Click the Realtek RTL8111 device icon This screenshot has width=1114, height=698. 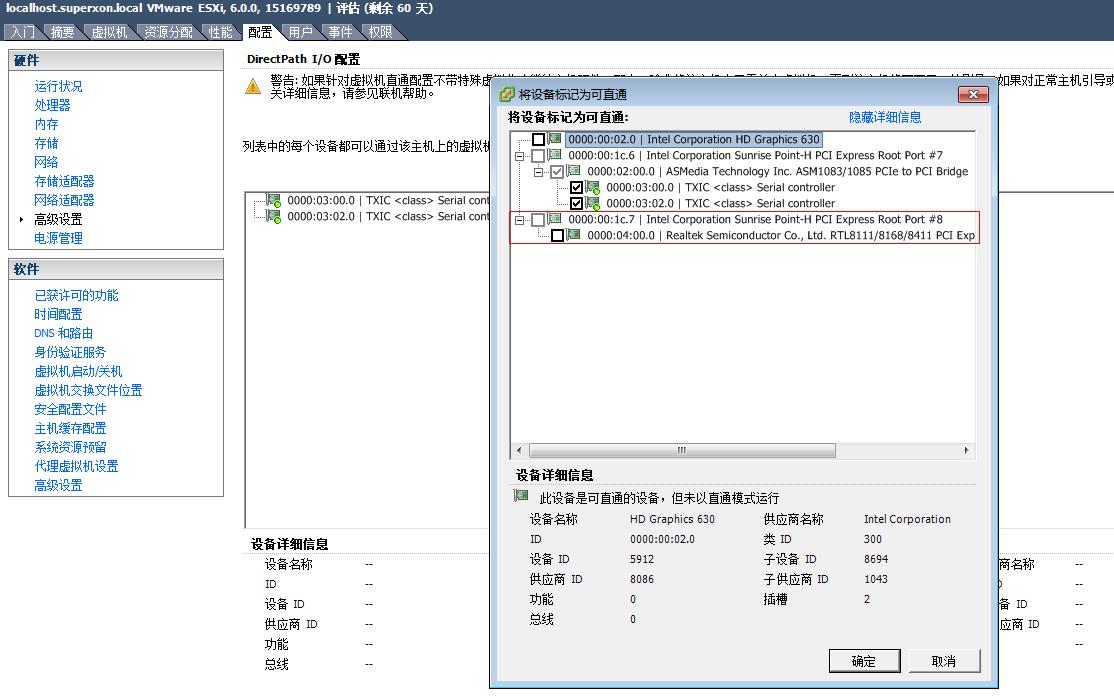pyautogui.click(x=573, y=235)
